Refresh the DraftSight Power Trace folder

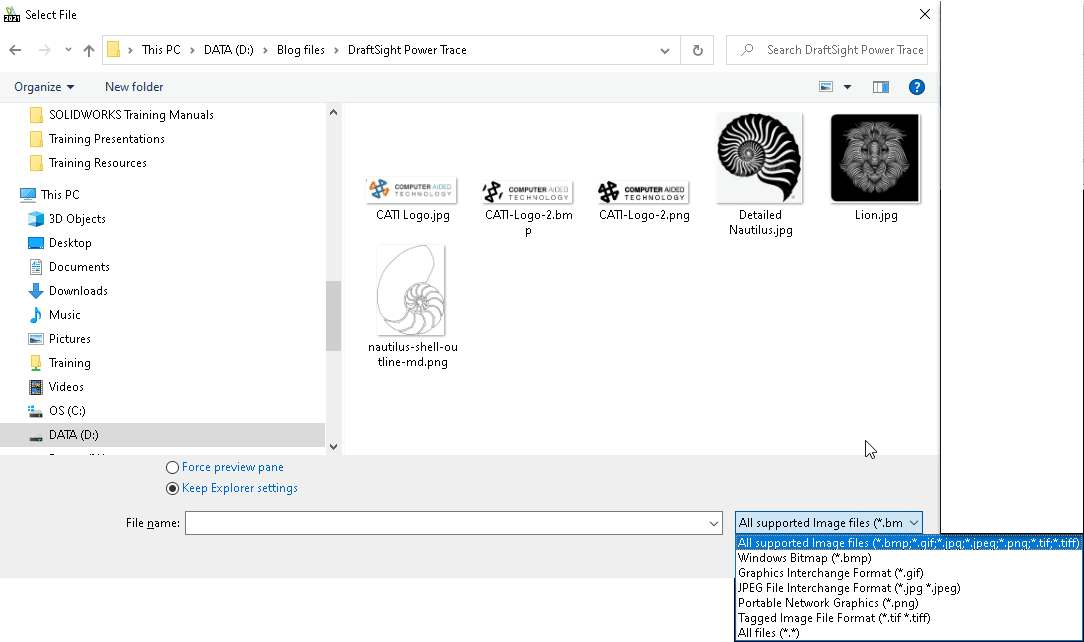point(697,50)
